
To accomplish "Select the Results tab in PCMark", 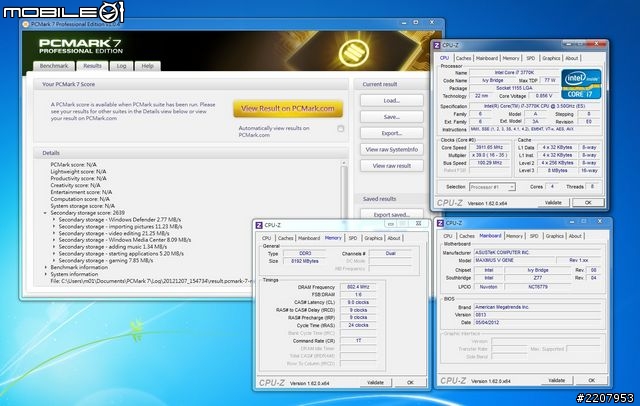I will coord(92,66).
